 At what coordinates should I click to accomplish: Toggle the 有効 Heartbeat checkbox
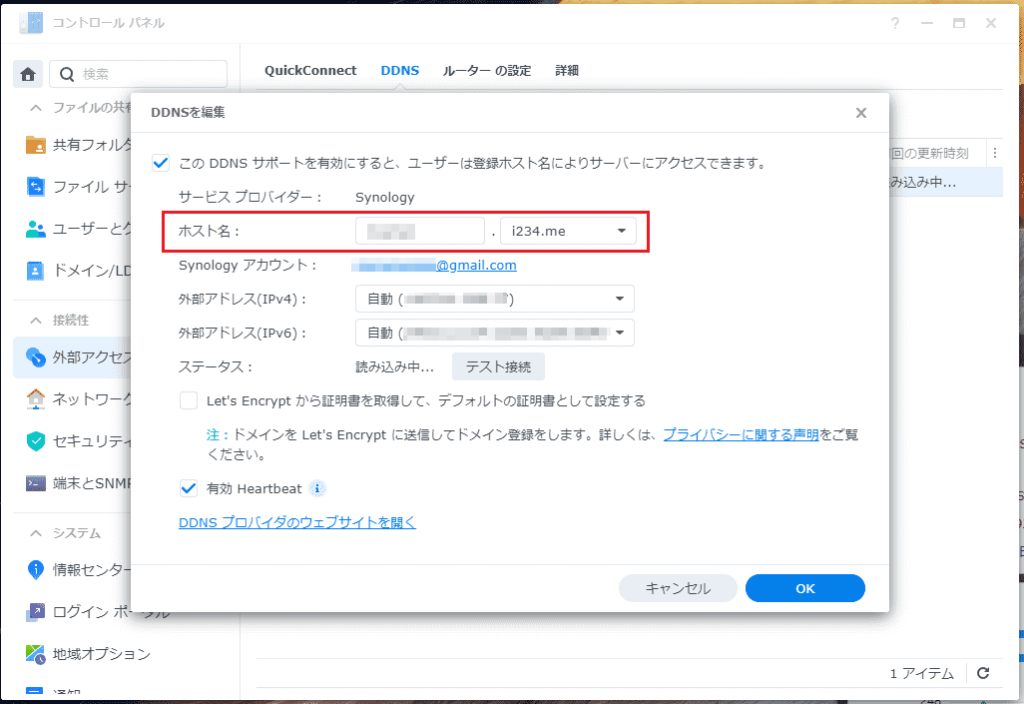pyautogui.click(x=189, y=488)
